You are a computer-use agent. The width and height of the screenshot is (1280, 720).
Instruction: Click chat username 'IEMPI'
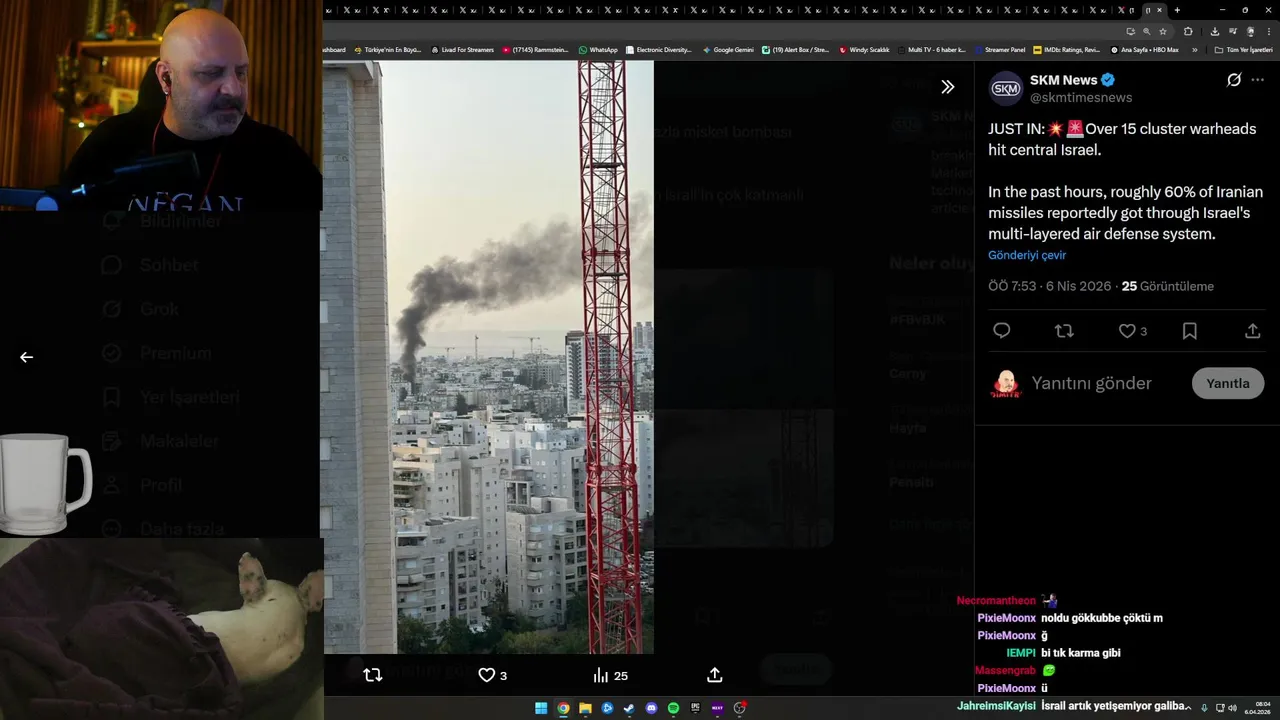coord(1021,653)
